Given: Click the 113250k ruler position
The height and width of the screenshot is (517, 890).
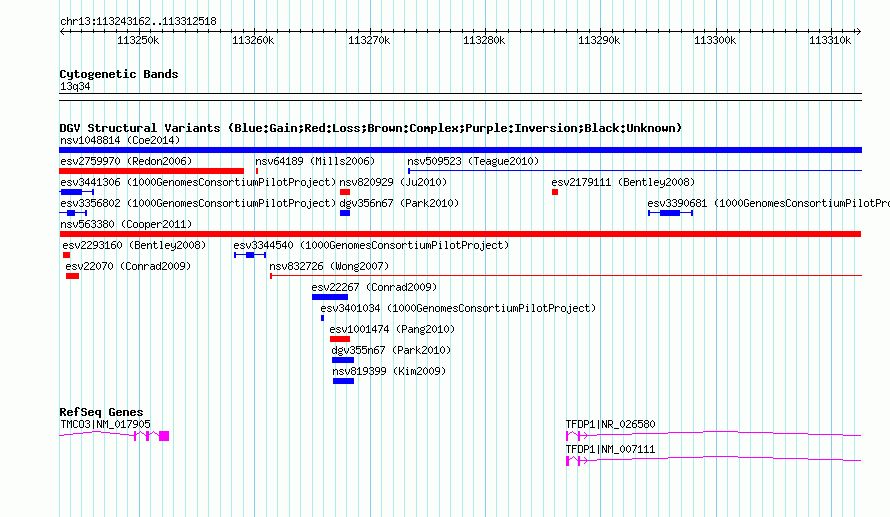Looking at the screenshot, I should (138, 40).
